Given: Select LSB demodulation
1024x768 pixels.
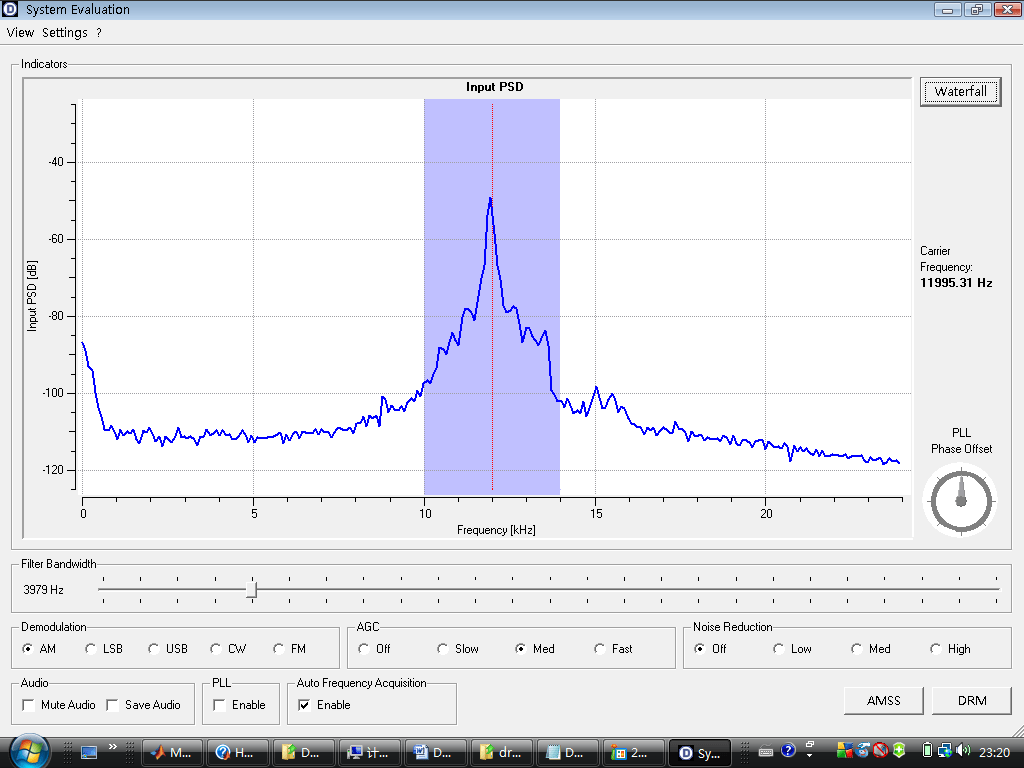Looking at the screenshot, I should click(104, 648).
